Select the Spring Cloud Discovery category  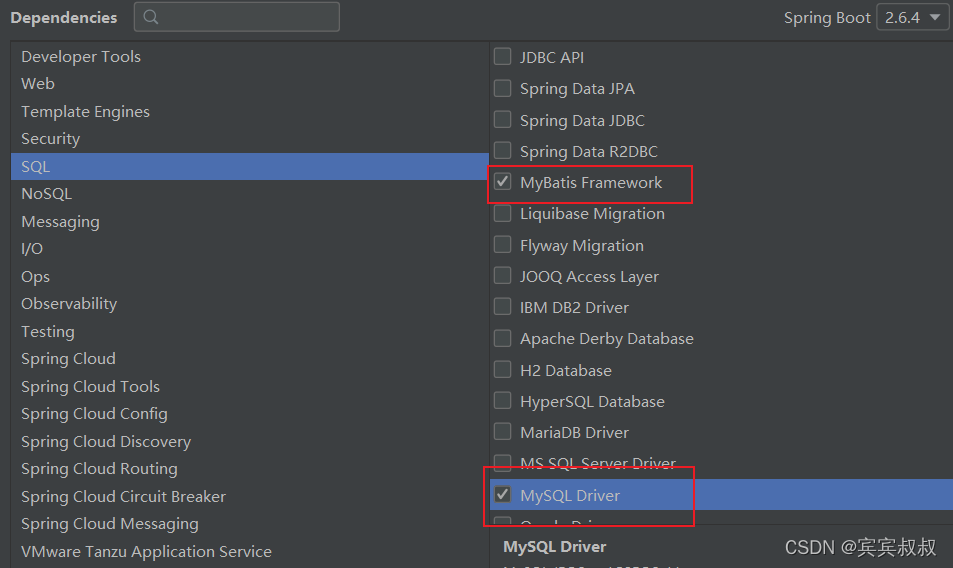click(x=250, y=442)
